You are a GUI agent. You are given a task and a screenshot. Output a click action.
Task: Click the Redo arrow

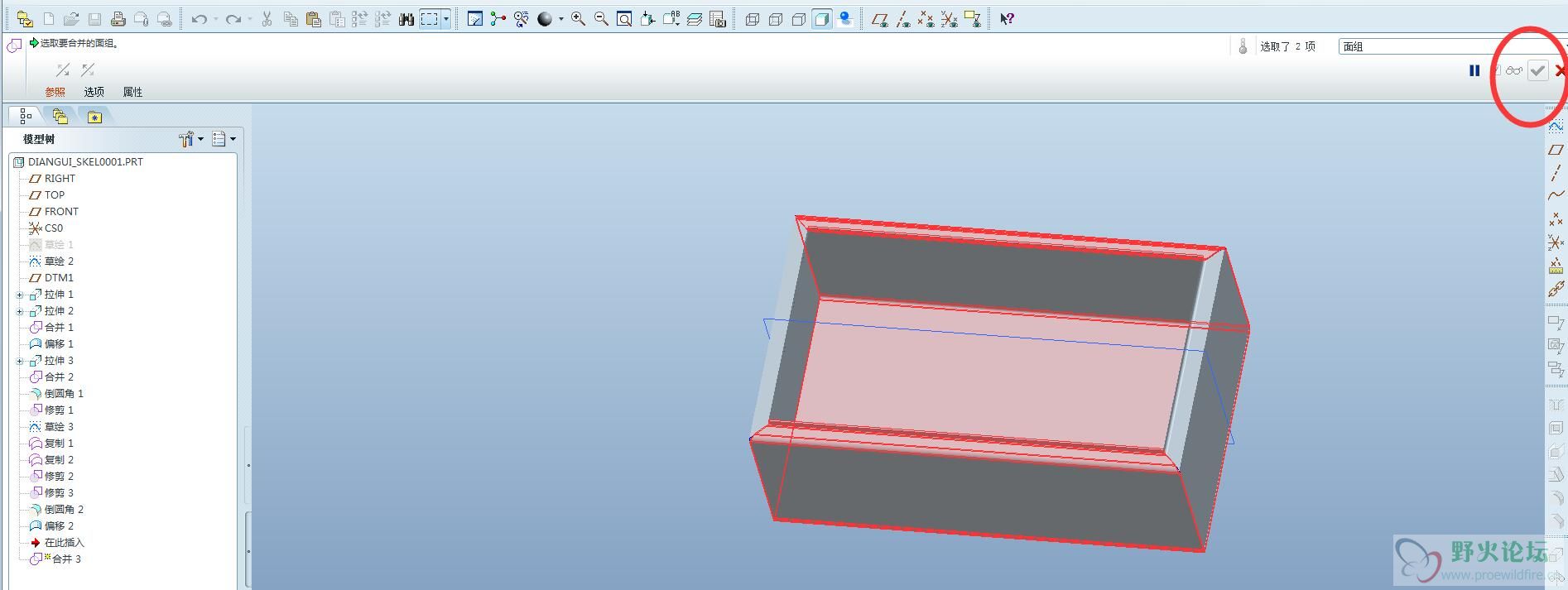(x=233, y=19)
